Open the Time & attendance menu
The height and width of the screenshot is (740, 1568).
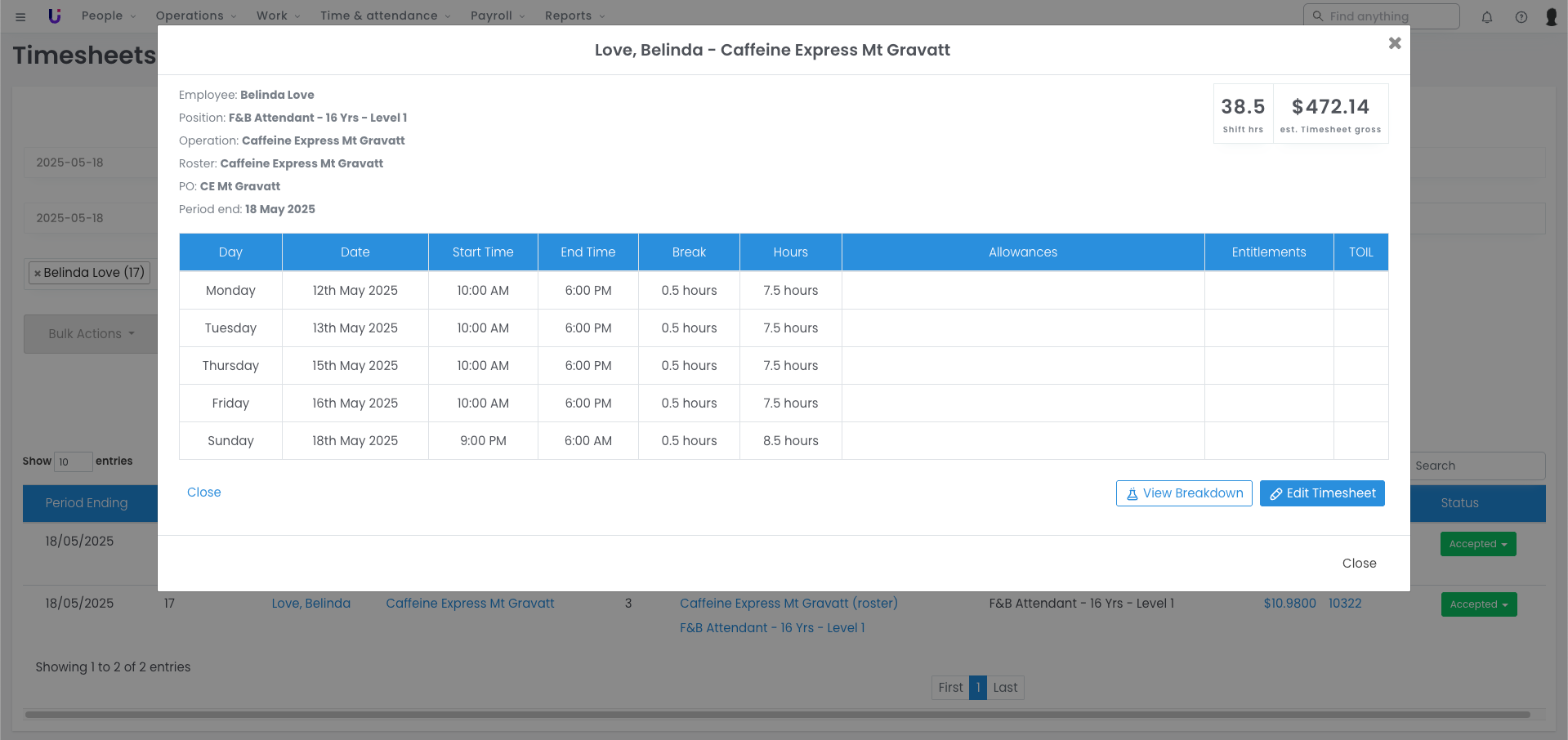coord(385,16)
